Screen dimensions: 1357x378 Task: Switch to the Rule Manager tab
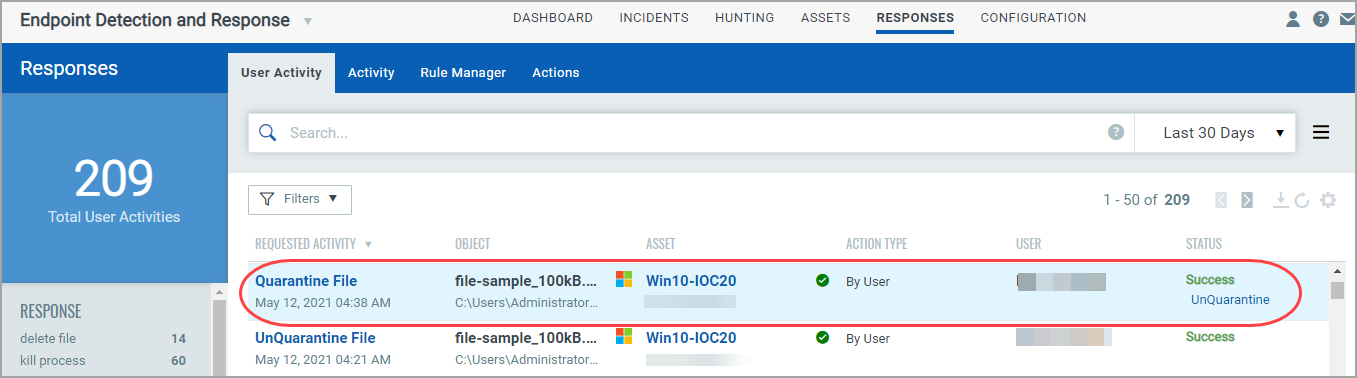[x=463, y=73]
